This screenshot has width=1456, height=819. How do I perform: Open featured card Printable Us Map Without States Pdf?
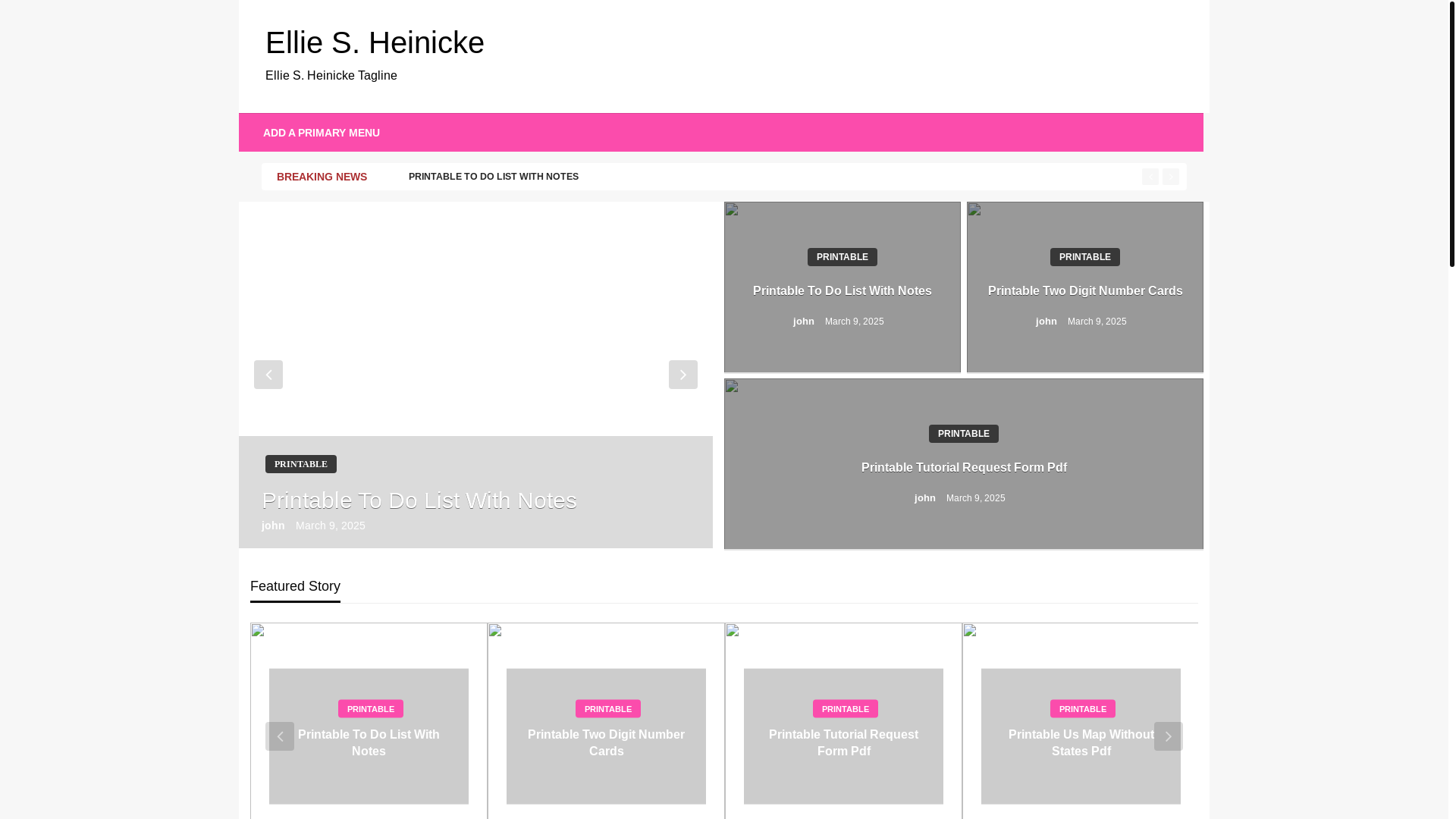coord(1081,742)
